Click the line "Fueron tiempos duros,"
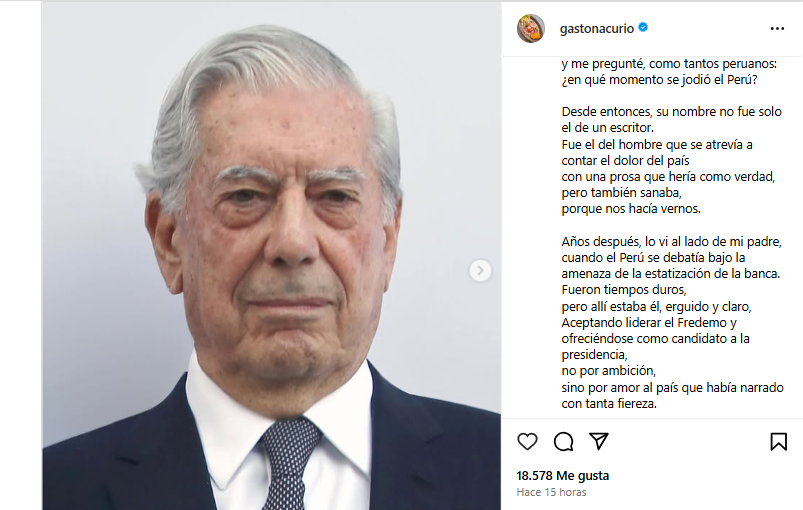The width and height of the screenshot is (803, 510). point(624,290)
